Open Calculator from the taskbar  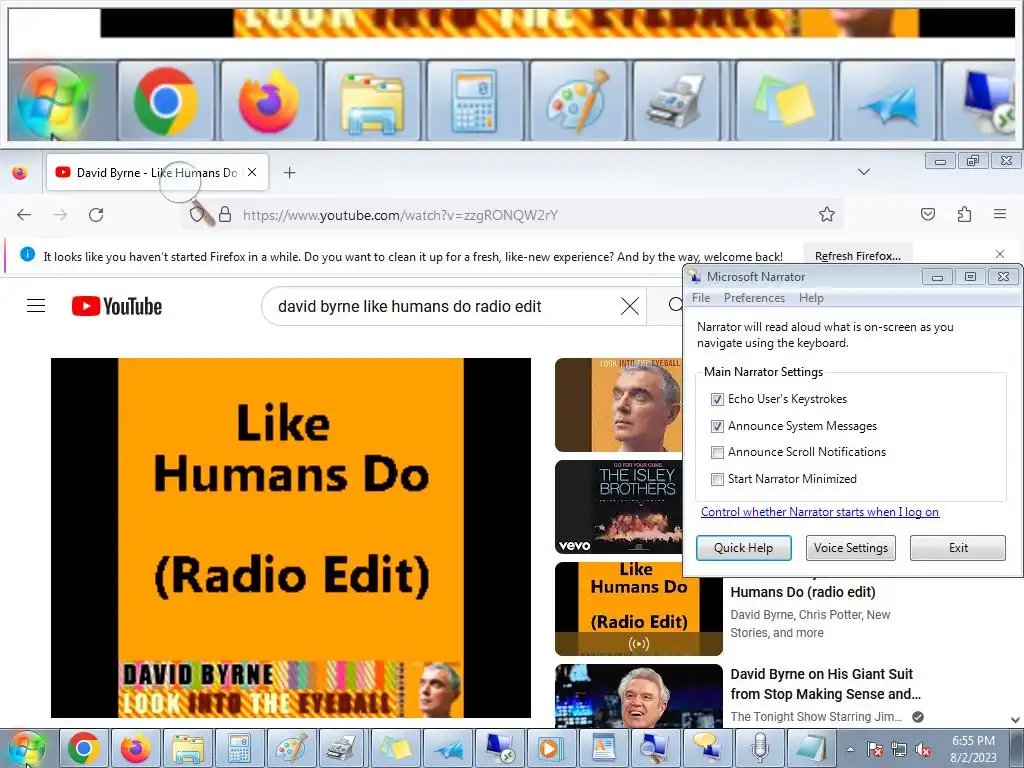240,748
